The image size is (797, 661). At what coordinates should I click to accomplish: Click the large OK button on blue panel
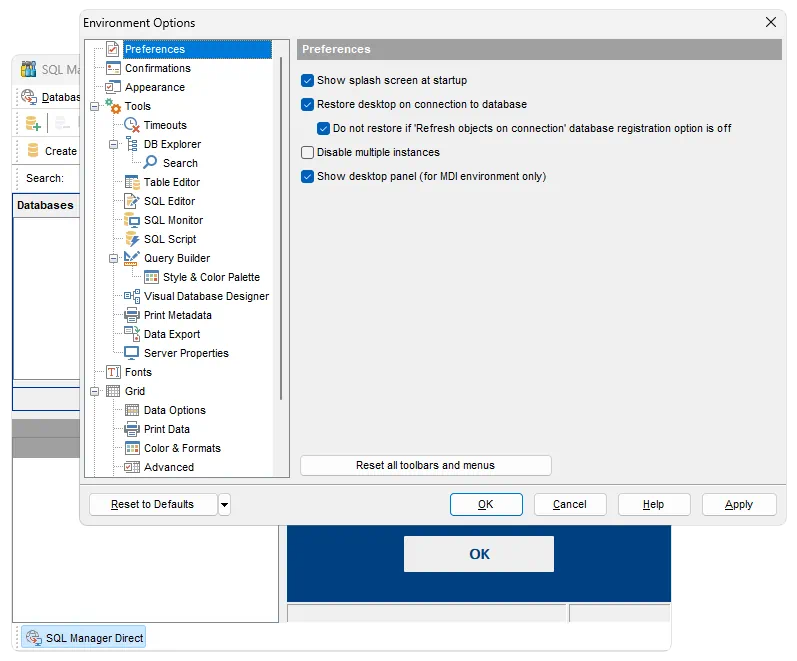click(x=479, y=554)
